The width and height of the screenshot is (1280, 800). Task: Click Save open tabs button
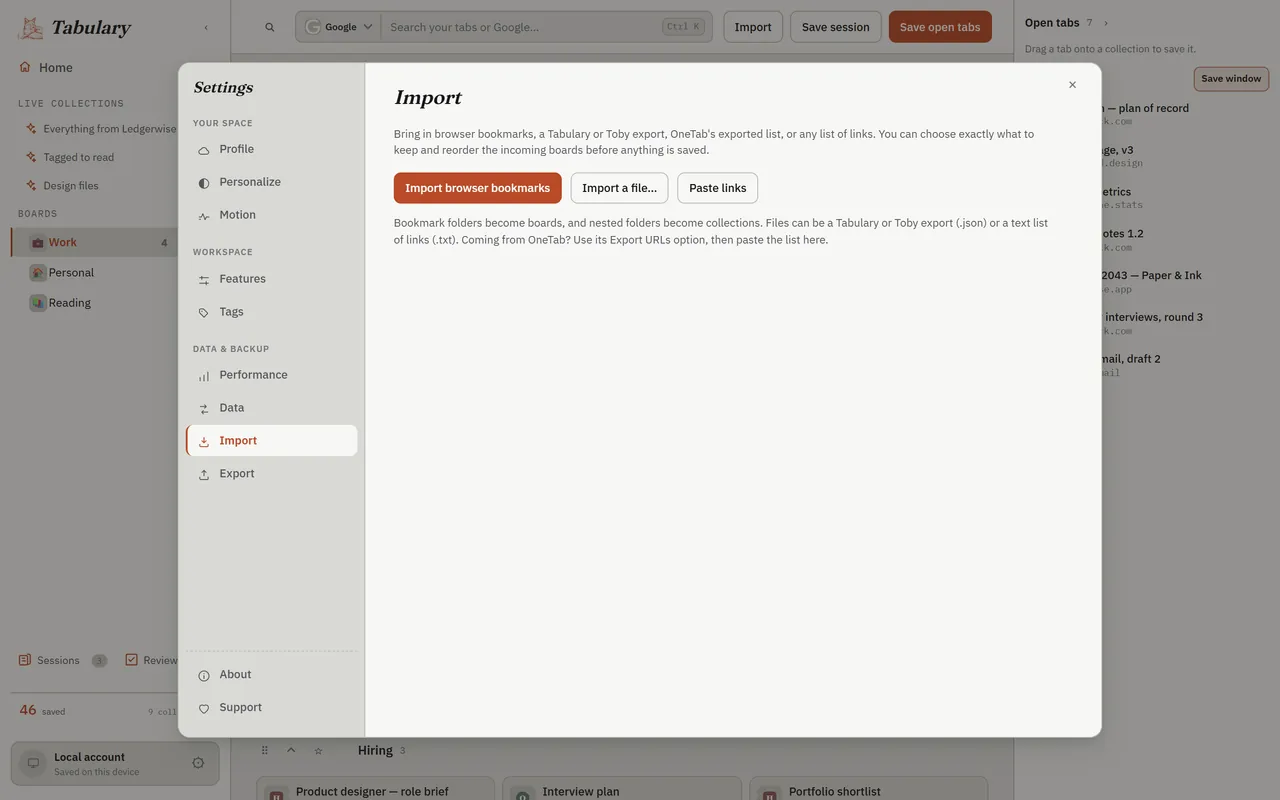940,27
